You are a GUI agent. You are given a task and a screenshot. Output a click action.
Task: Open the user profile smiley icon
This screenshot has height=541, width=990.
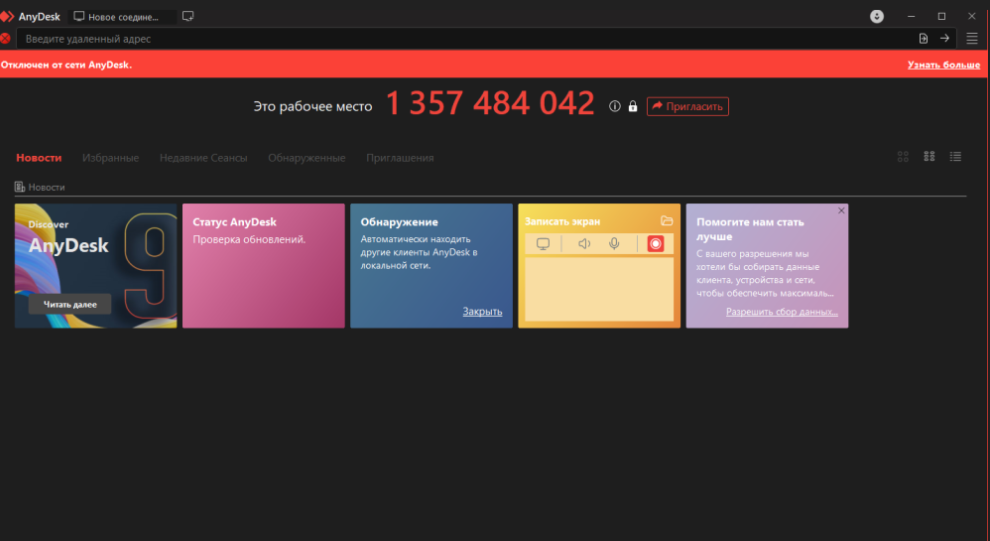pos(876,16)
